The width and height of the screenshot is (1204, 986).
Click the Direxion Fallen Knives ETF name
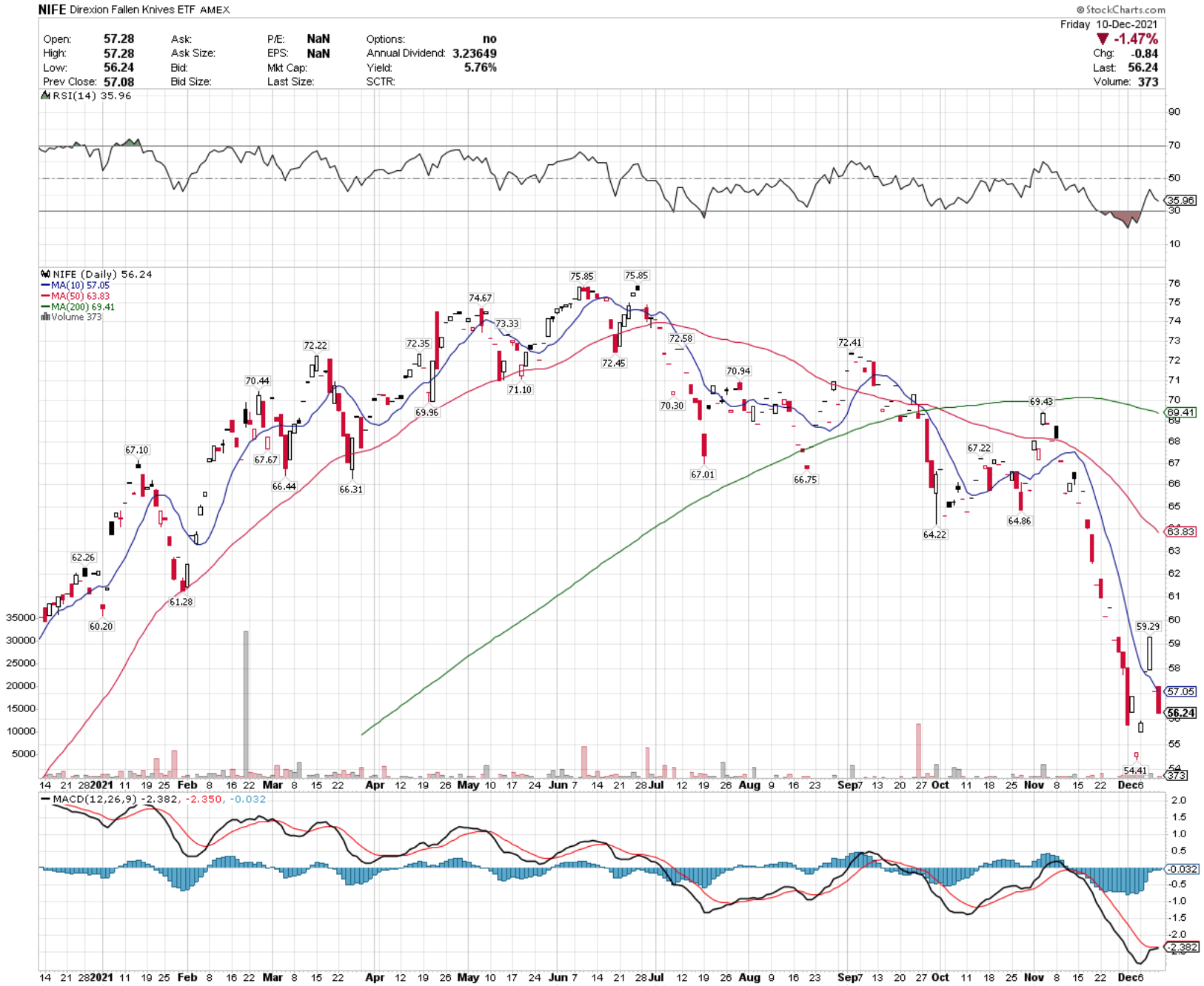[133, 10]
